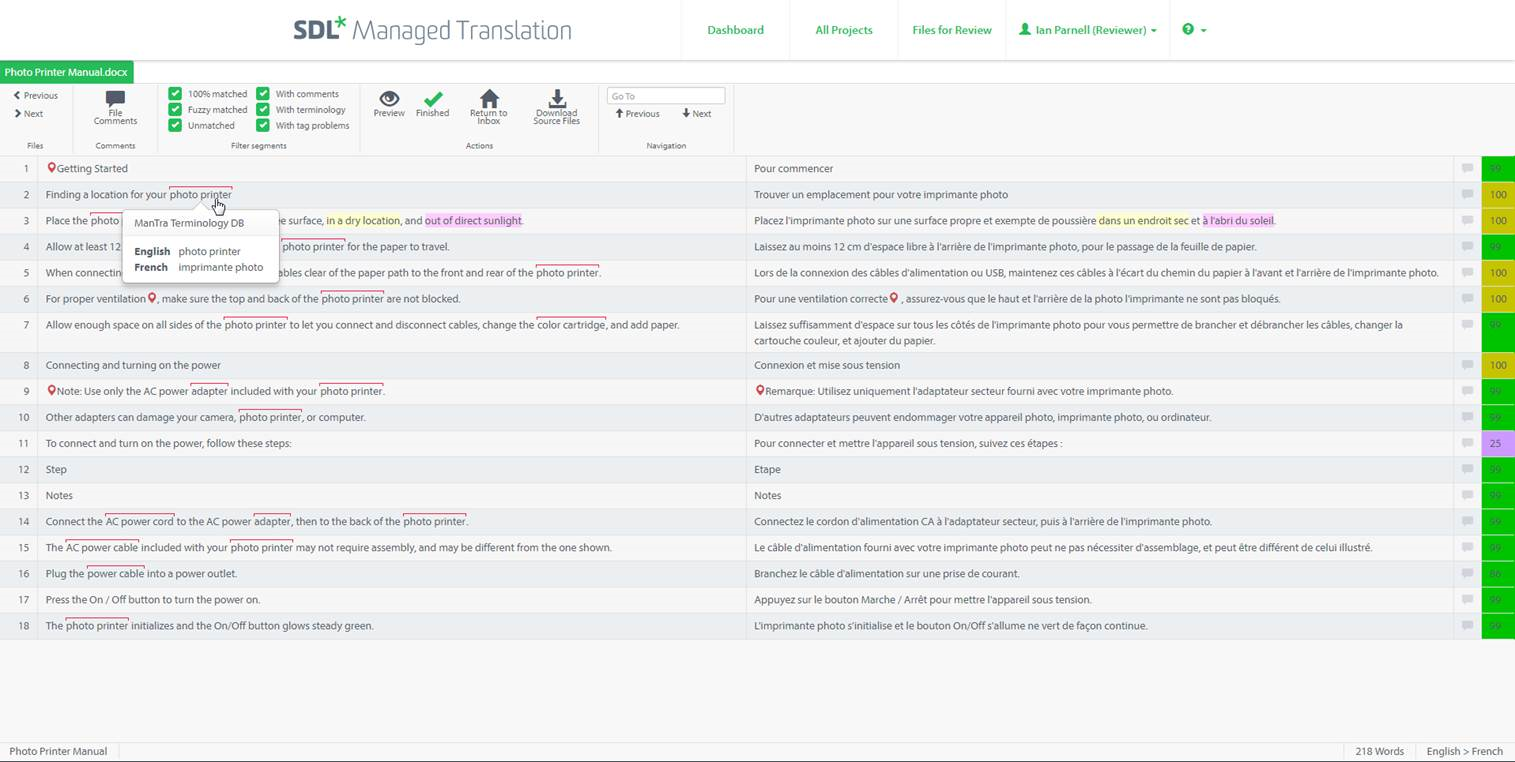1515x762 pixels.
Task: Open the Dashboard menu
Action: (x=735, y=30)
